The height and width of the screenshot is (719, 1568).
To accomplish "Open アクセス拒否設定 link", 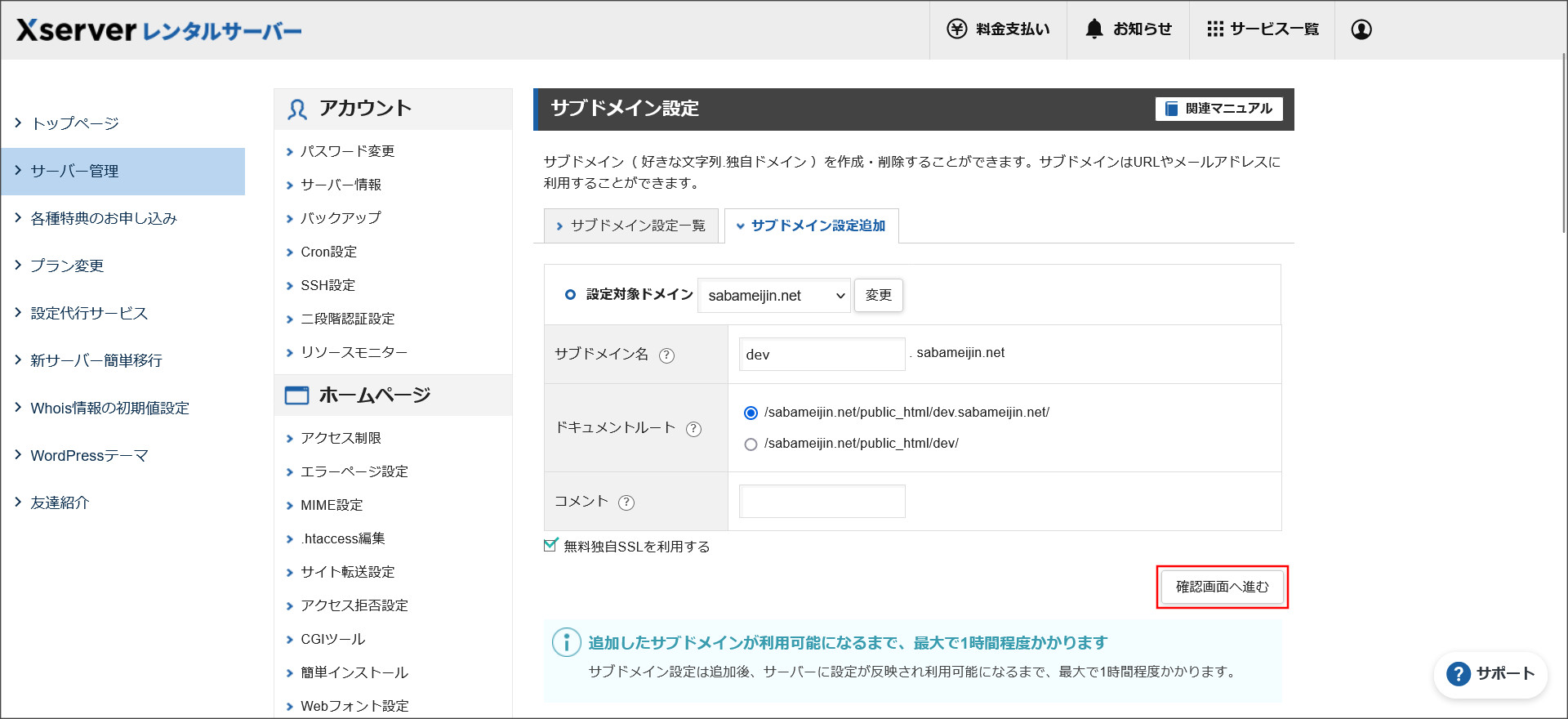I will click(354, 605).
